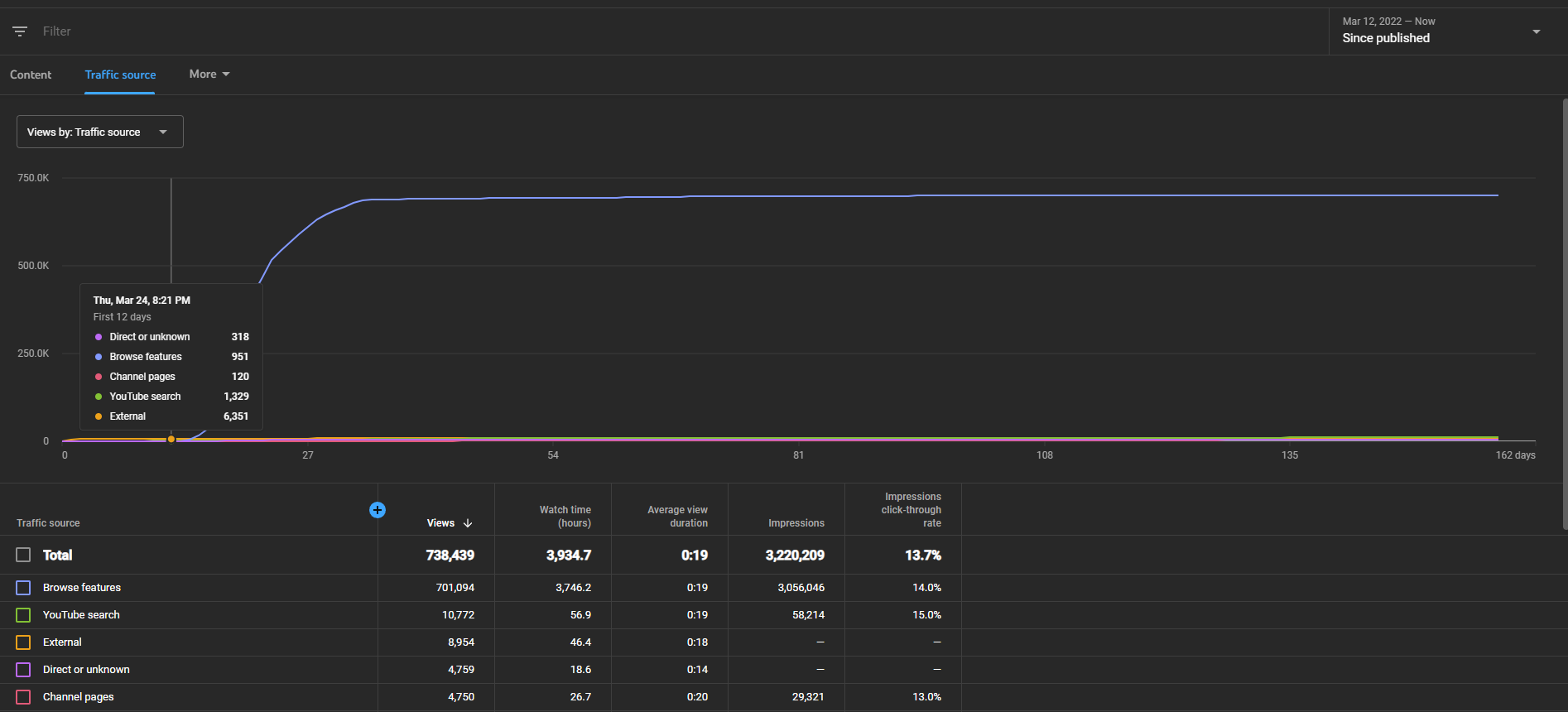Check the Channel pages checkbox

point(23,697)
